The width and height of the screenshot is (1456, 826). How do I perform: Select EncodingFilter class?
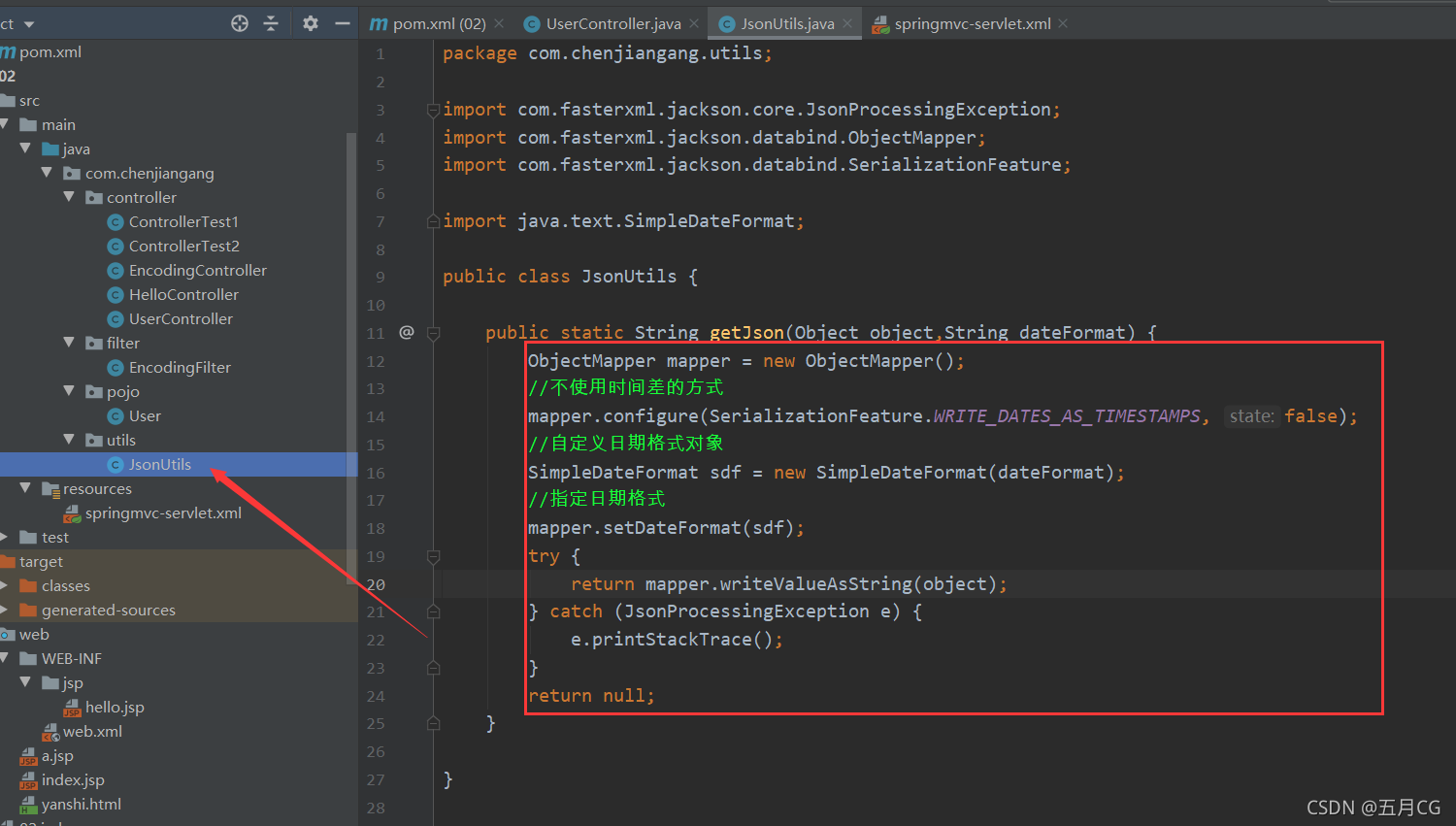pyautogui.click(x=180, y=367)
